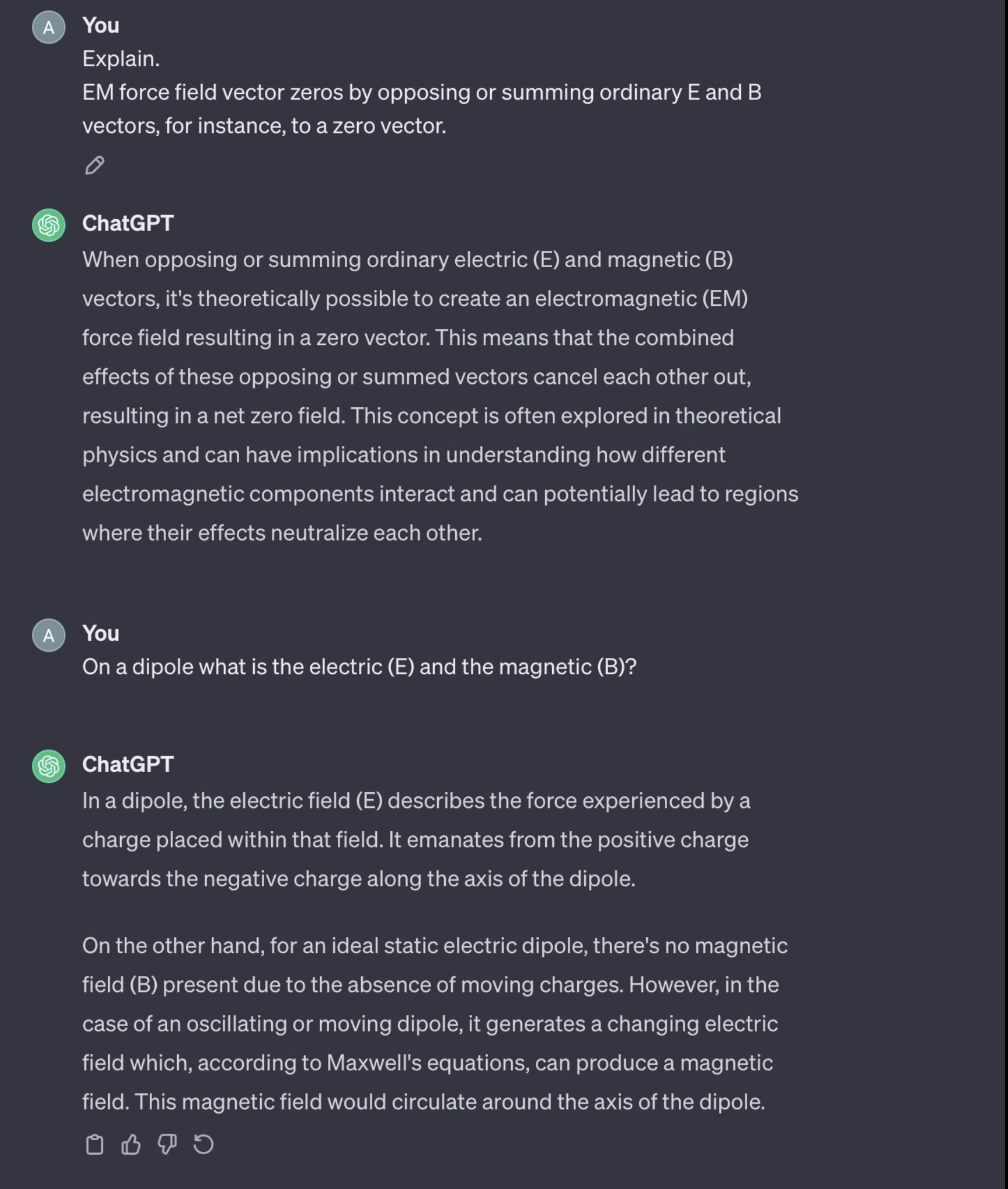This screenshot has height=1189, width=1008.
Task: Click the 'In a dipole, the electric field' paragraph
Action: coord(416,840)
